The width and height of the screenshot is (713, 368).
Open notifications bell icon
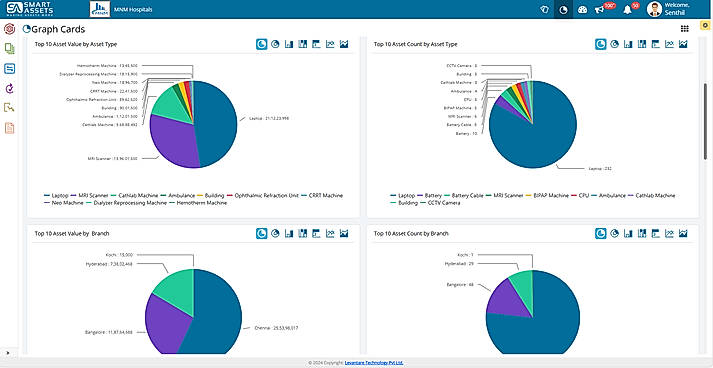pos(628,10)
